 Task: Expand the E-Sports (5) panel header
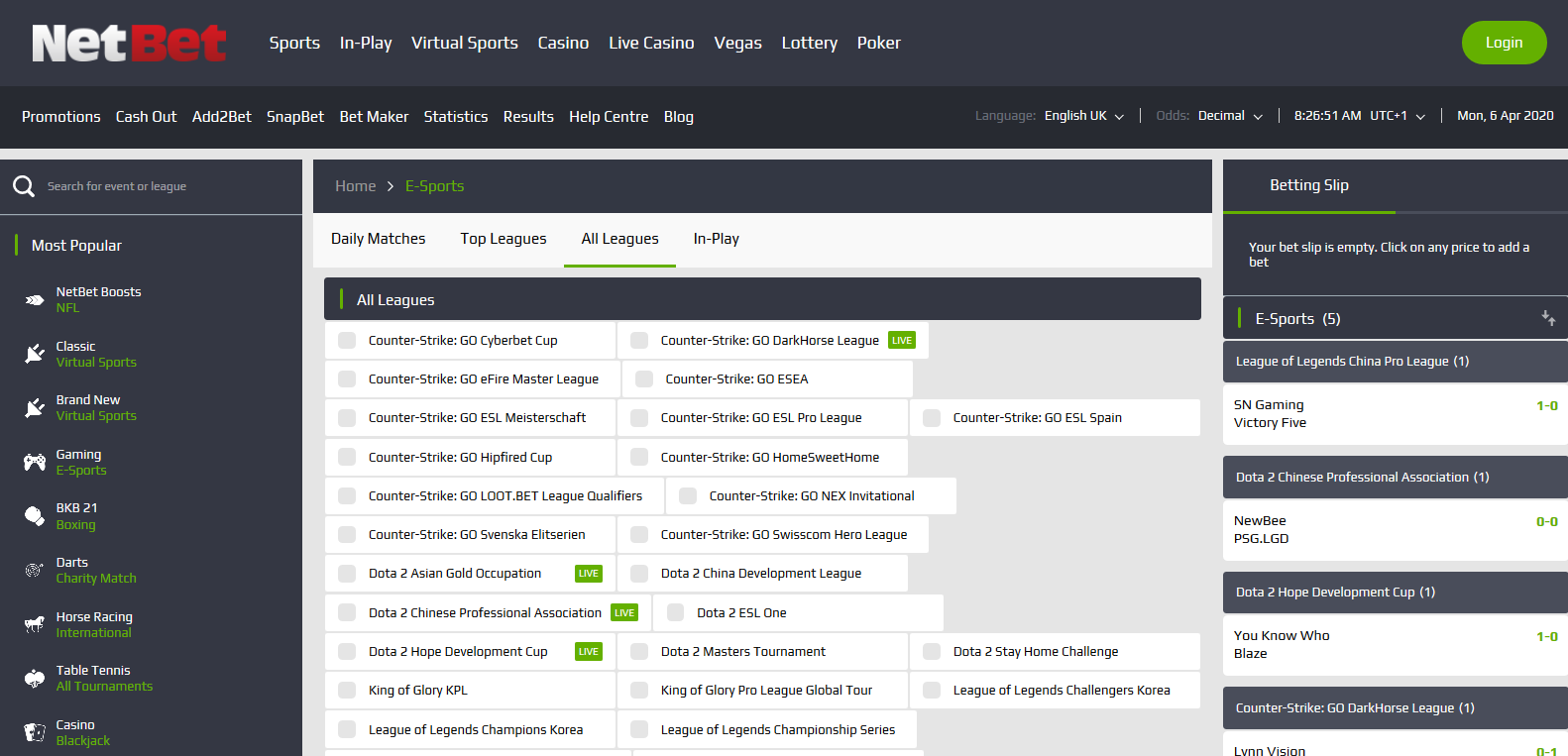point(1396,318)
